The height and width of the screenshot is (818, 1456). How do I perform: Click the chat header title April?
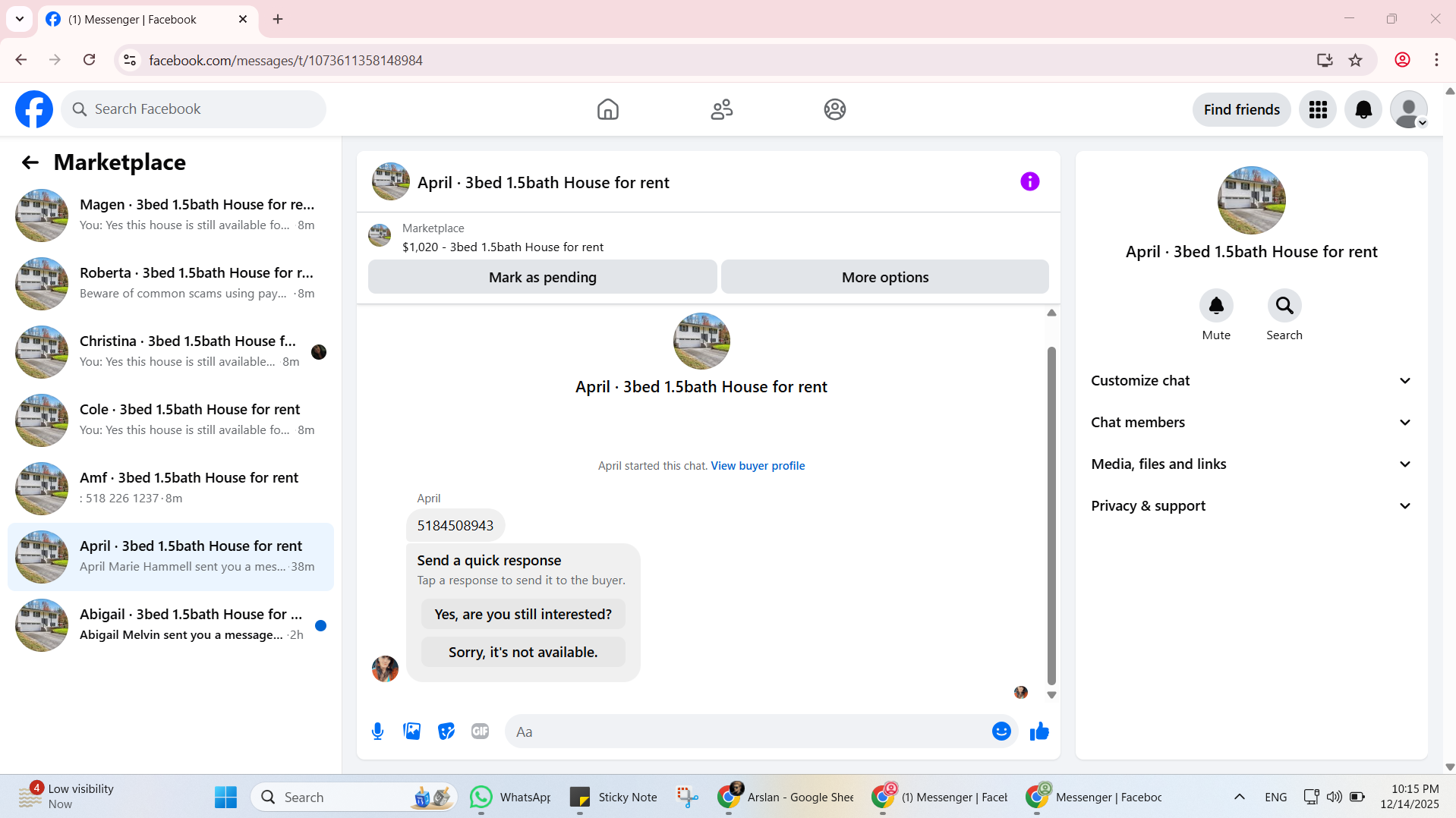(x=544, y=183)
